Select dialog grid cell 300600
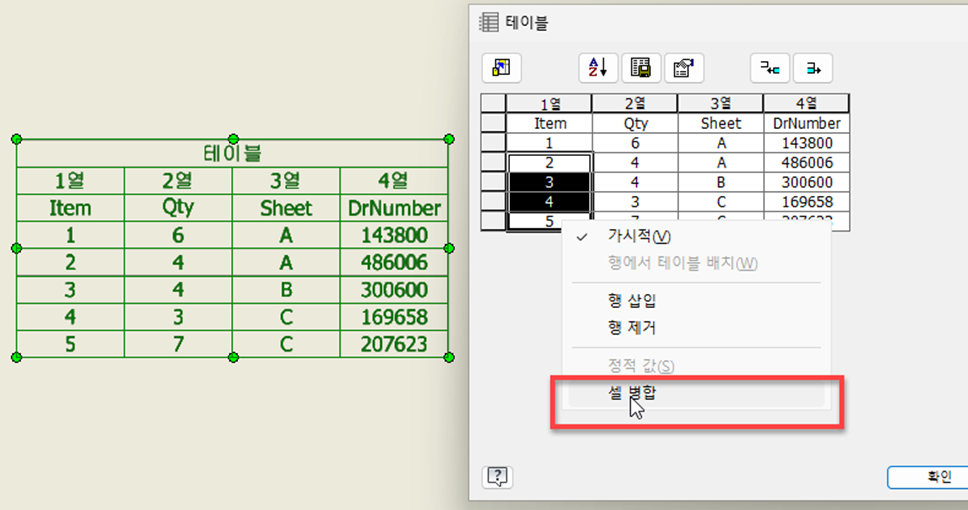Screen dimensions: 968x510 coord(807,183)
